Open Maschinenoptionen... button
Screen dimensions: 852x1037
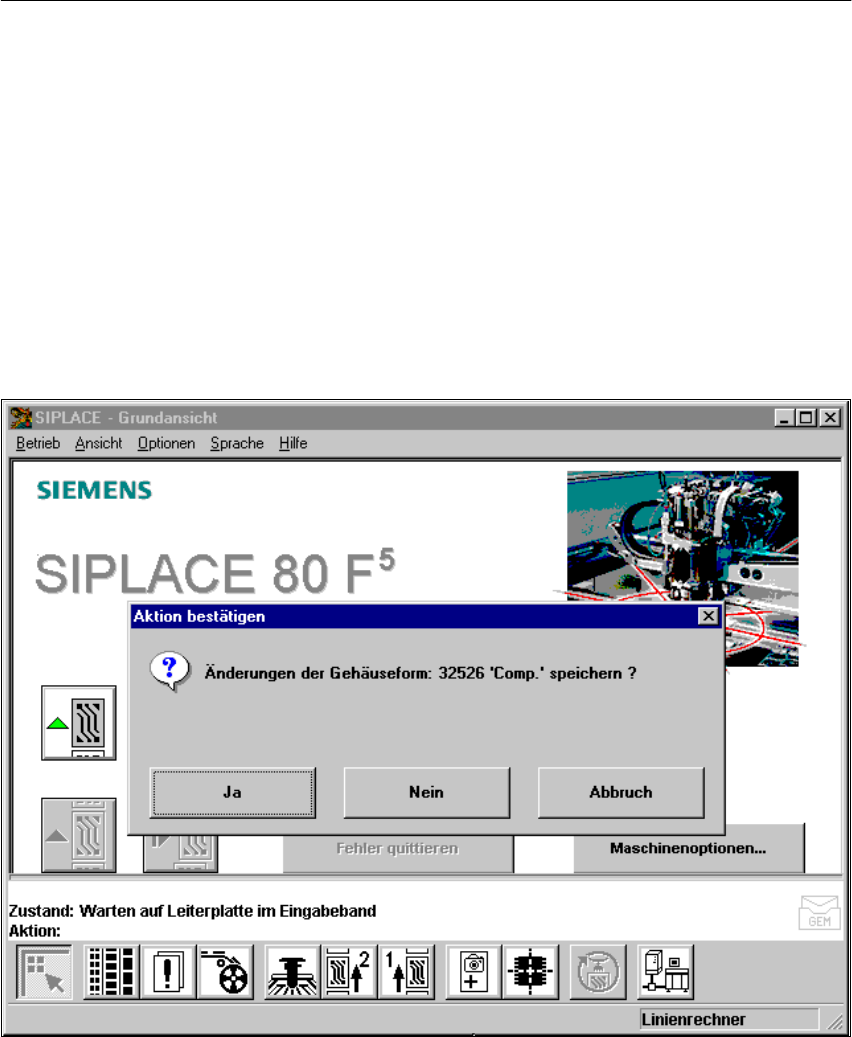pyautogui.click(x=689, y=849)
